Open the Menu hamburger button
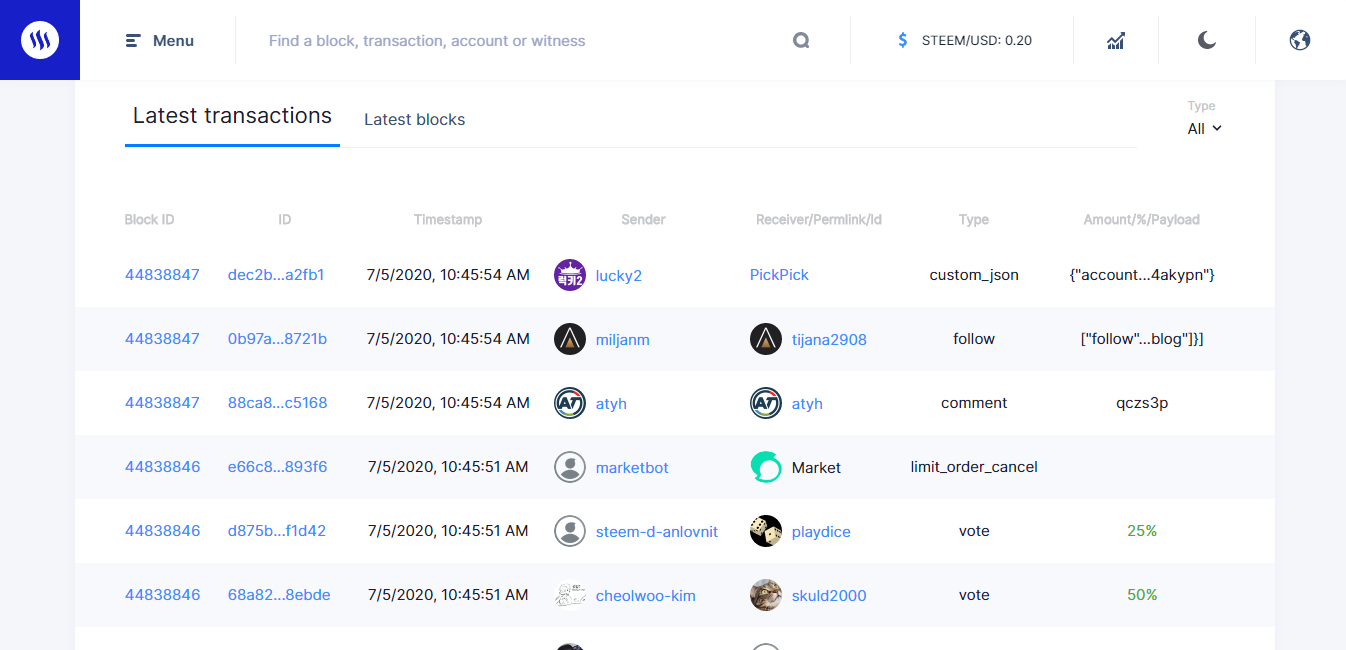The height and width of the screenshot is (650, 1346). [159, 41]
